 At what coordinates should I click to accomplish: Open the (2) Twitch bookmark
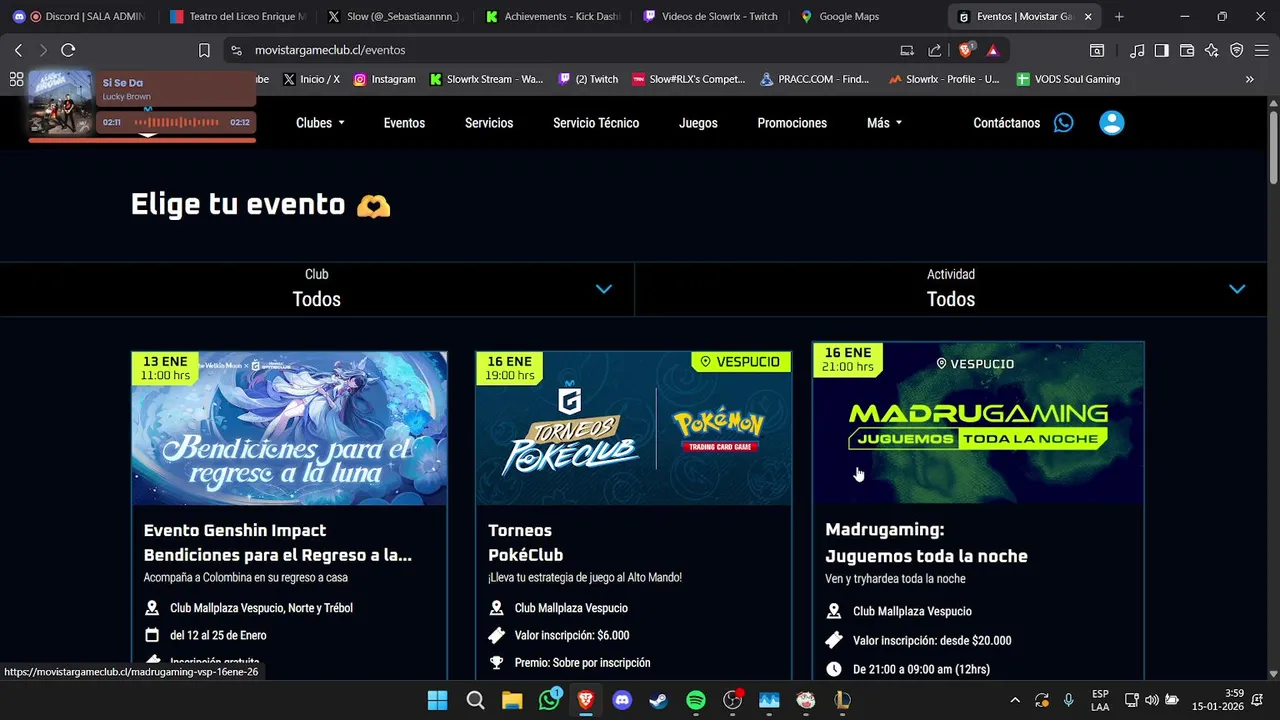tap(588, 79)
